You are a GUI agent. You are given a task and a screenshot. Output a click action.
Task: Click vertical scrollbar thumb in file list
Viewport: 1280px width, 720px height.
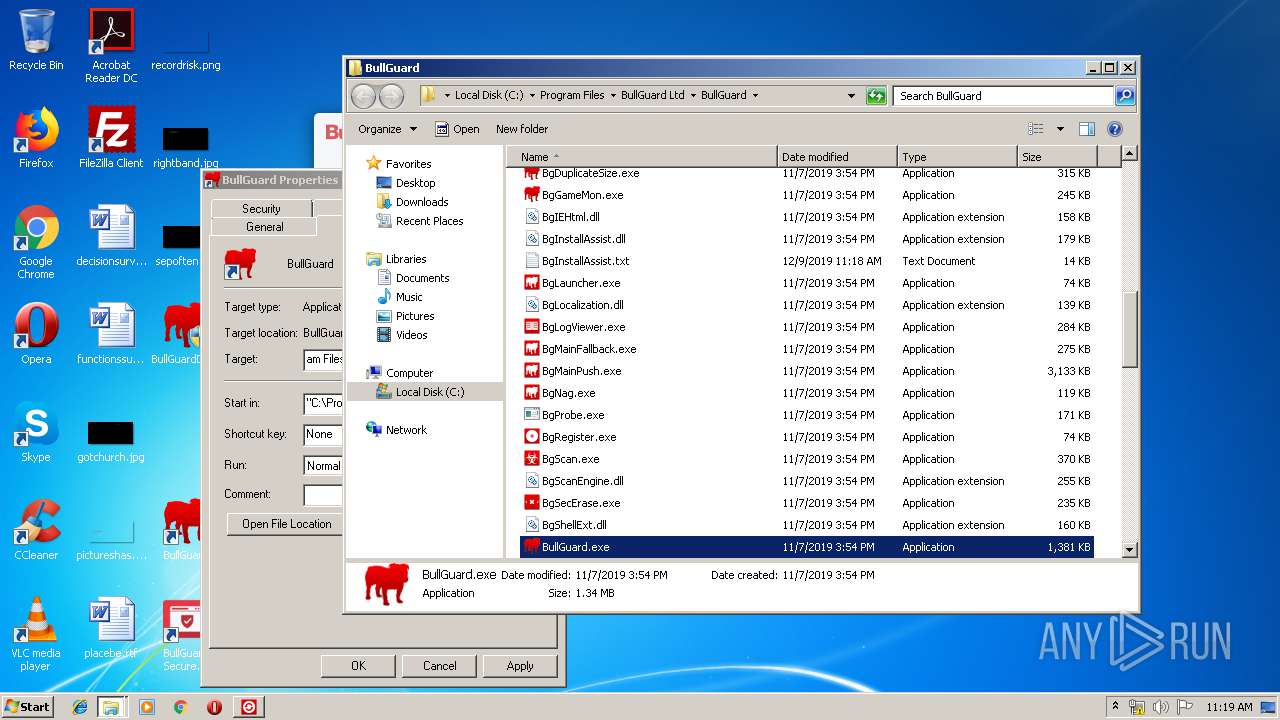1130,330
